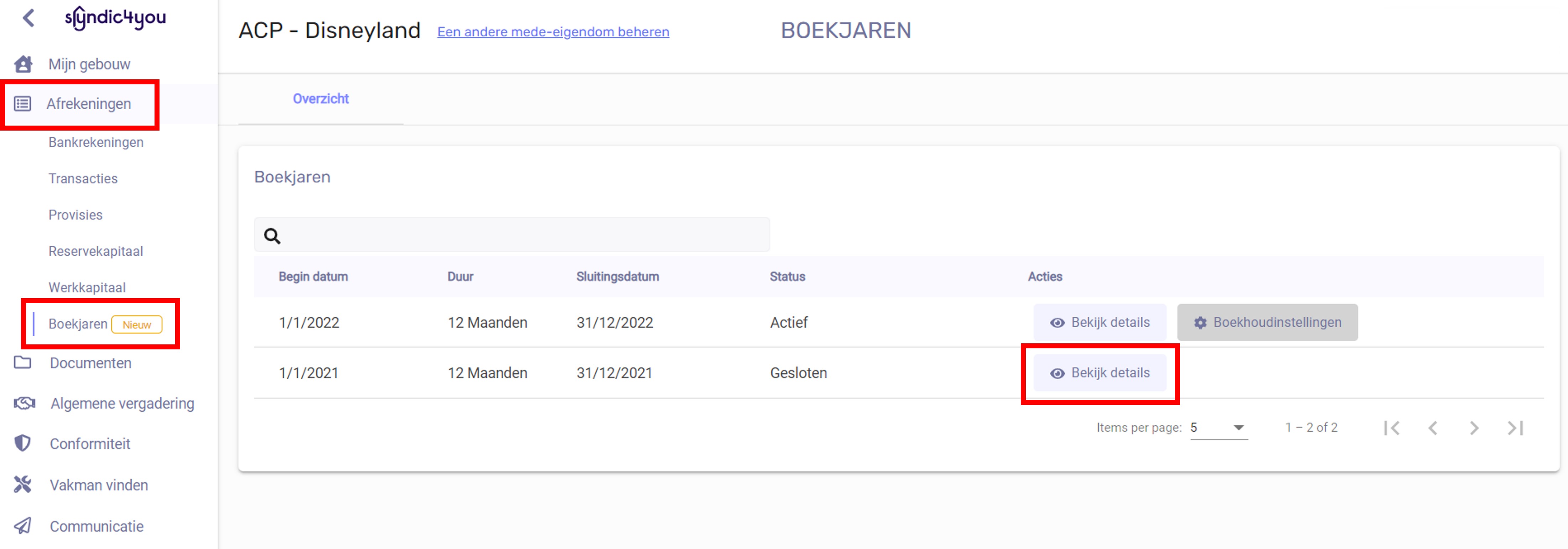The height and width of the screenshot is (549, 1568).
Task: Go to the last page of results
Action: point(1515,428)
